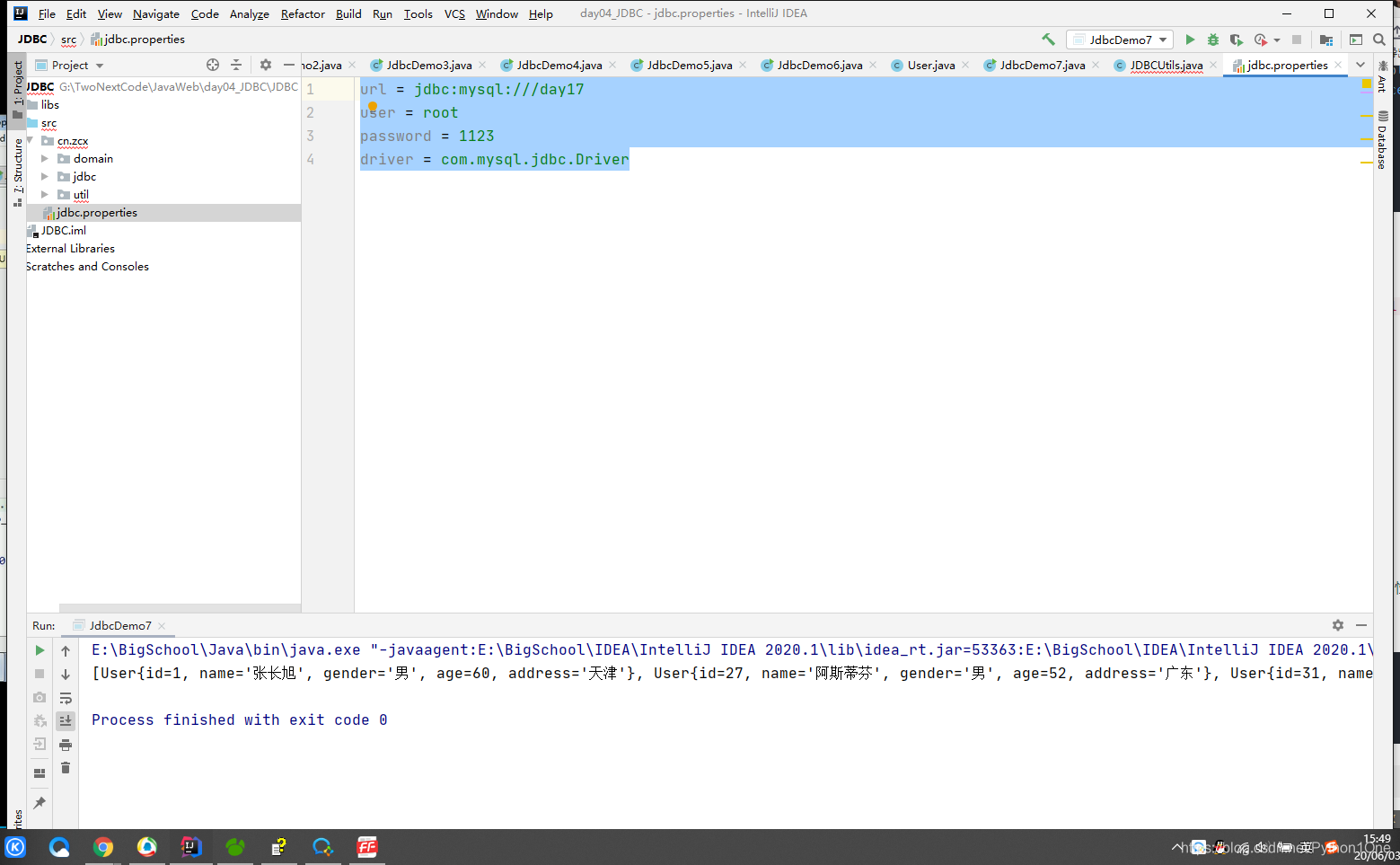Collapse the cn.zcx package
The image size is (1400, 865).
tap(31, 141)
